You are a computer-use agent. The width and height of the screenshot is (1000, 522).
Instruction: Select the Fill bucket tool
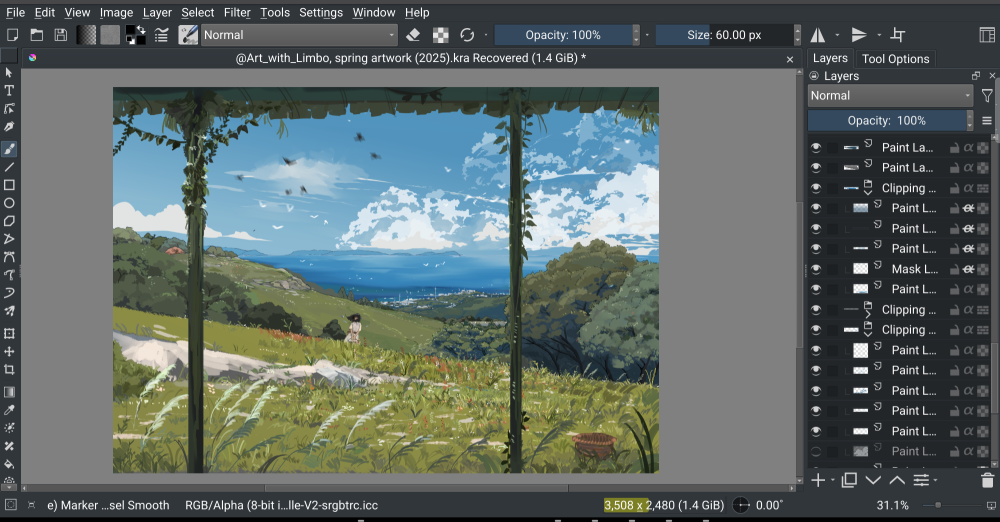(x=9, y=464)
